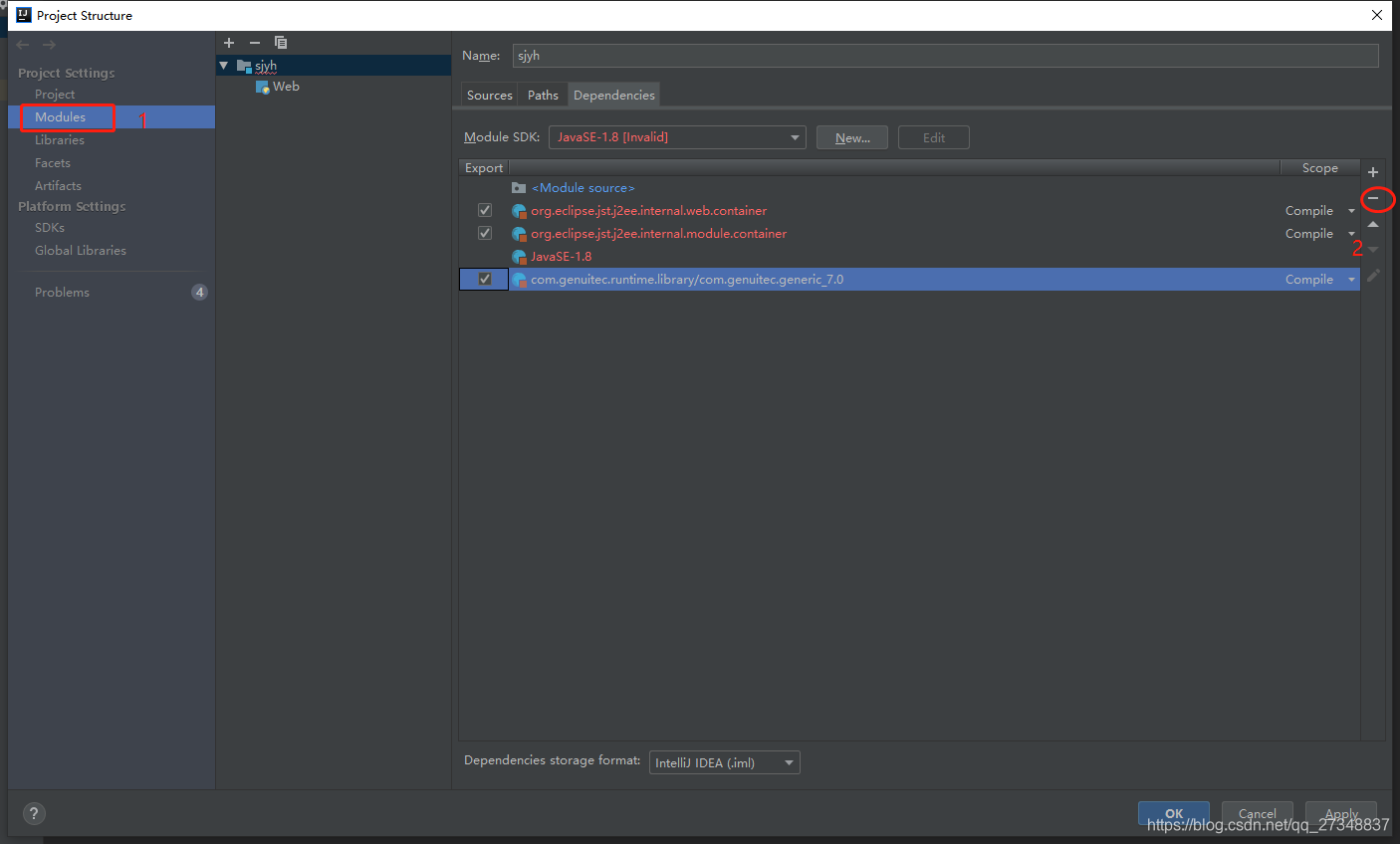Viewport: 1400px width, 844px height.
Task: Select org.eclipse.jst.j2ee.internal.web.container text
Action: 649,211
